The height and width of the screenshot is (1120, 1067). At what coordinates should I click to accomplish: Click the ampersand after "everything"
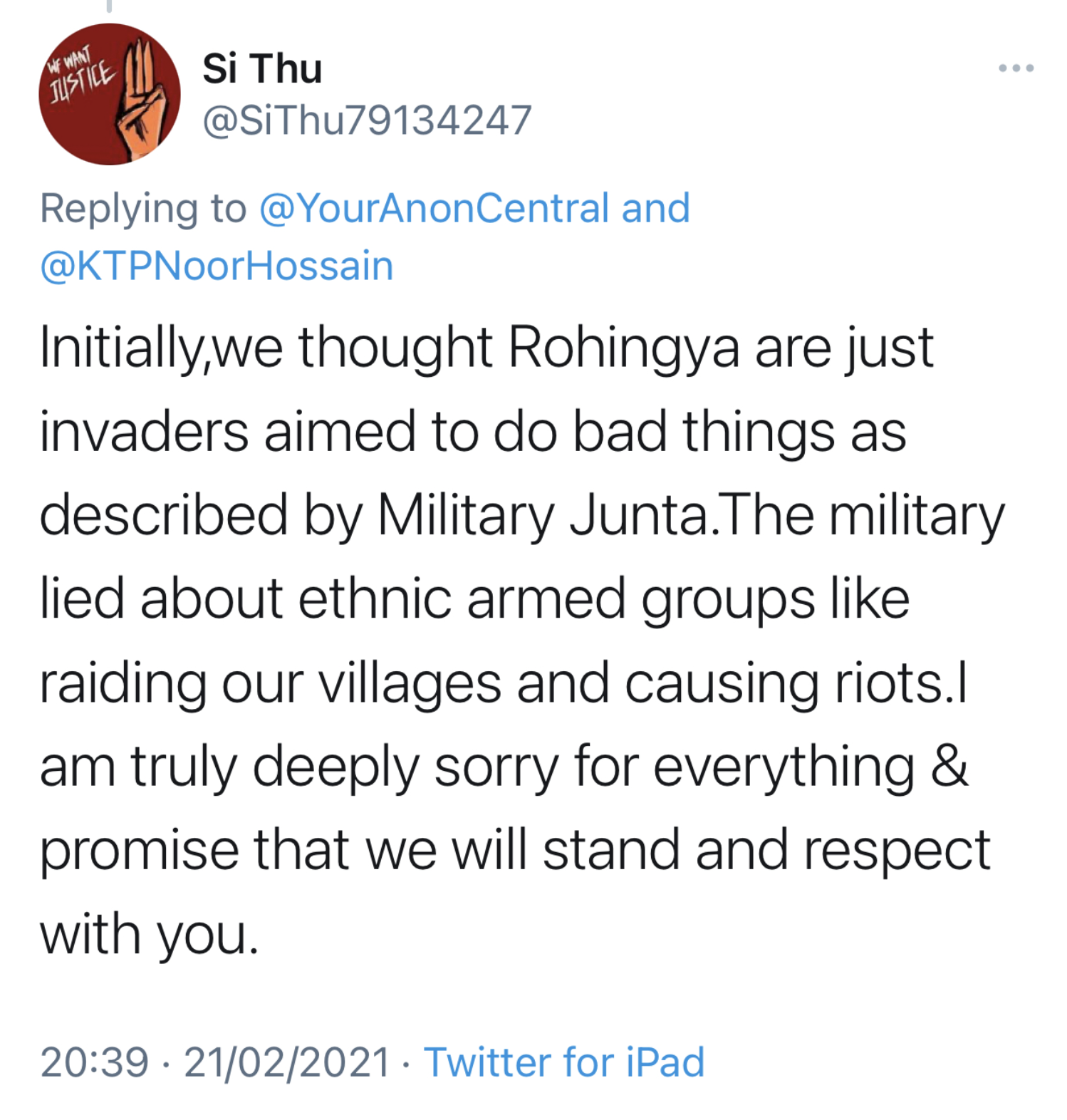tap(949, 767)
